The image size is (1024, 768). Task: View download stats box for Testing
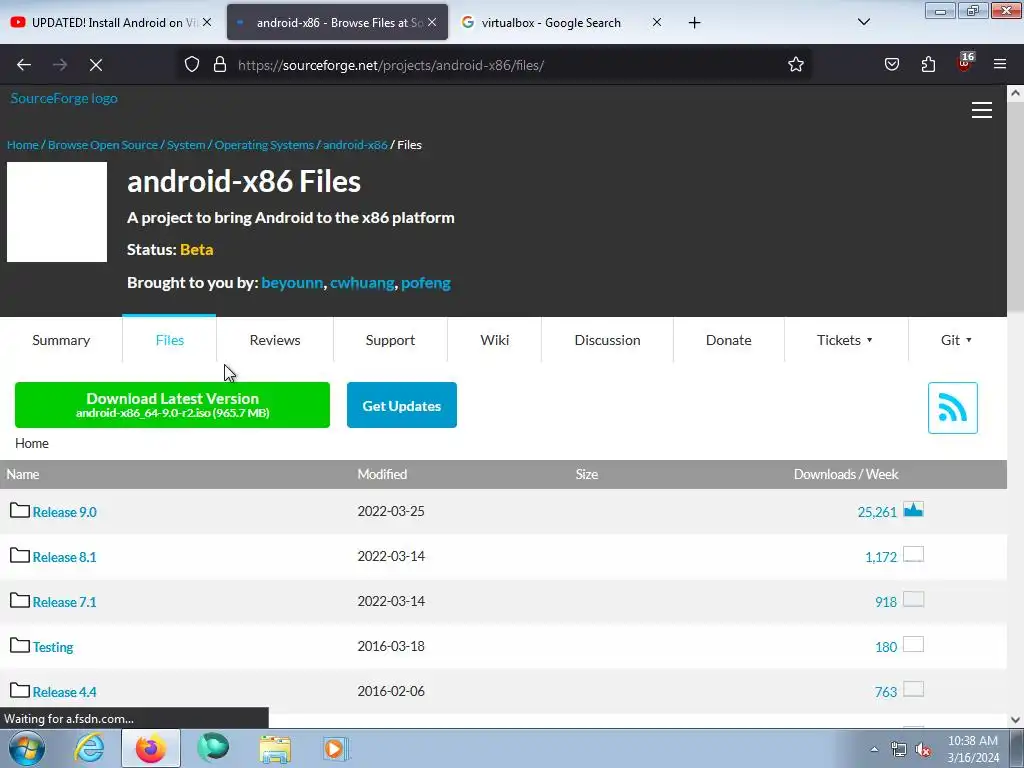point(913,645)
